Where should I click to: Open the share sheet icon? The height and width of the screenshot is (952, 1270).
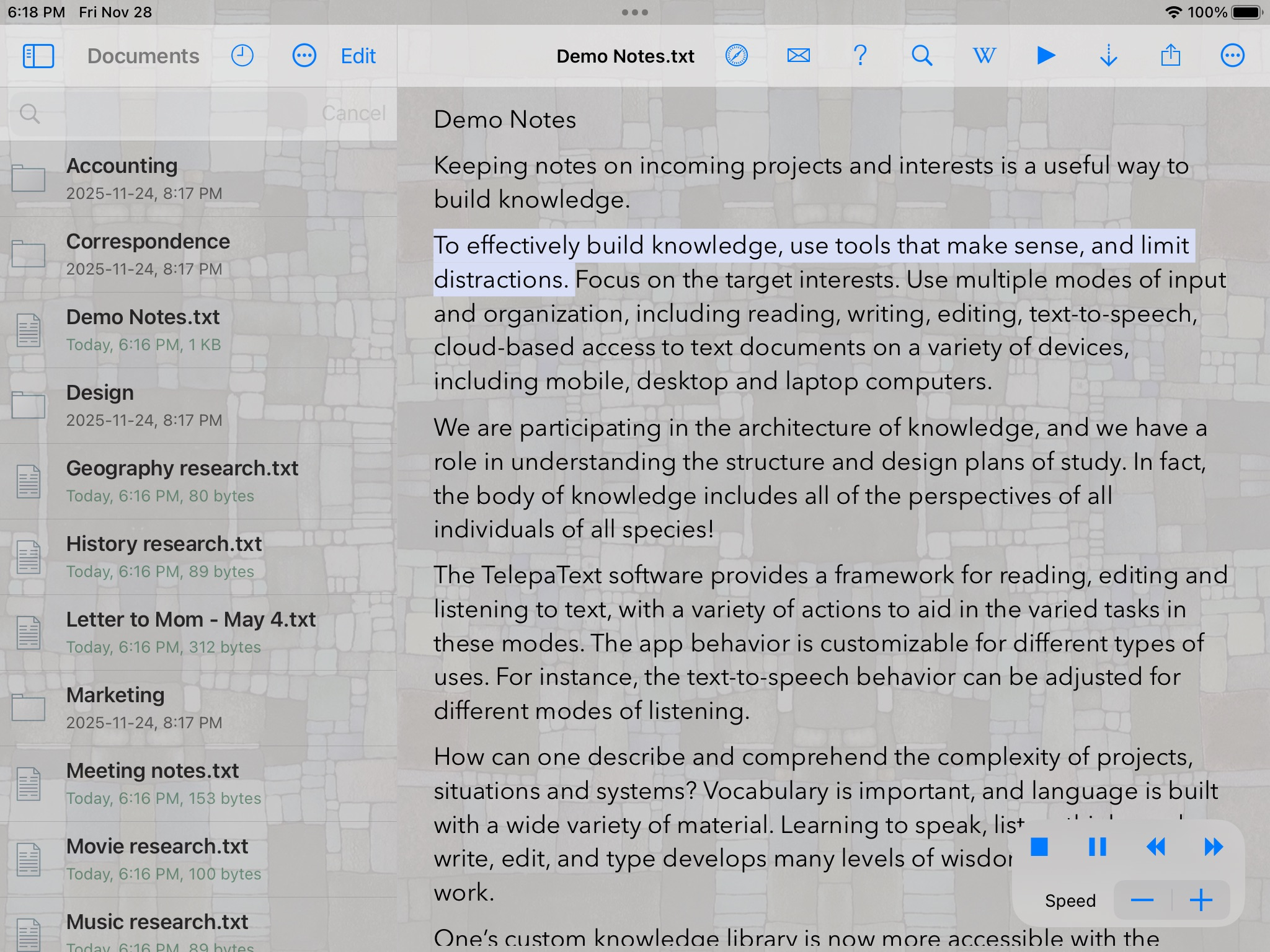(1170, 56)
